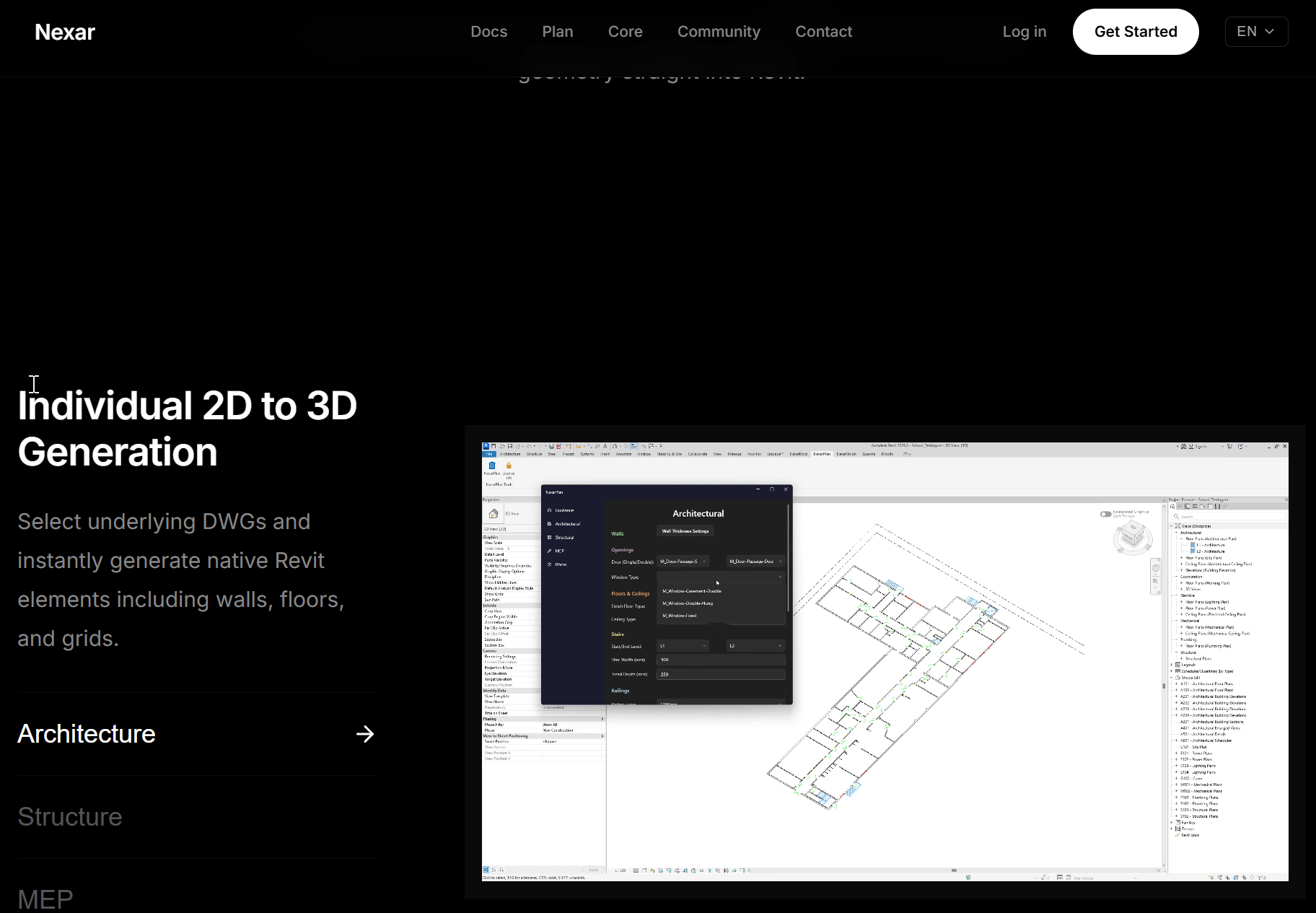Click the zoom region icon on navigation bar
The height and width of the screenshot is (913, 1316).
pos(1156,581)
